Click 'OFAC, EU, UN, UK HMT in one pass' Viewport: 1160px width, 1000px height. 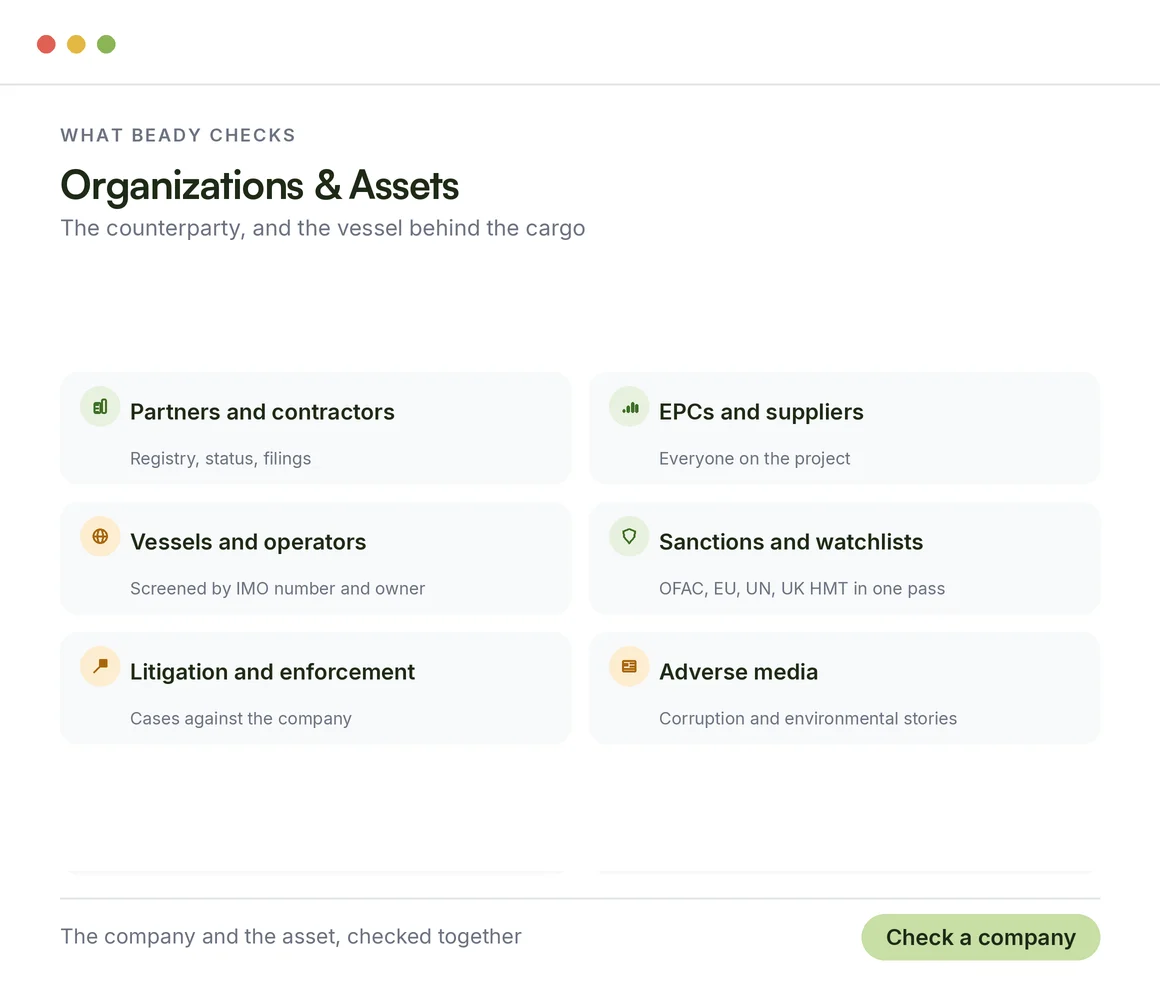802,589
